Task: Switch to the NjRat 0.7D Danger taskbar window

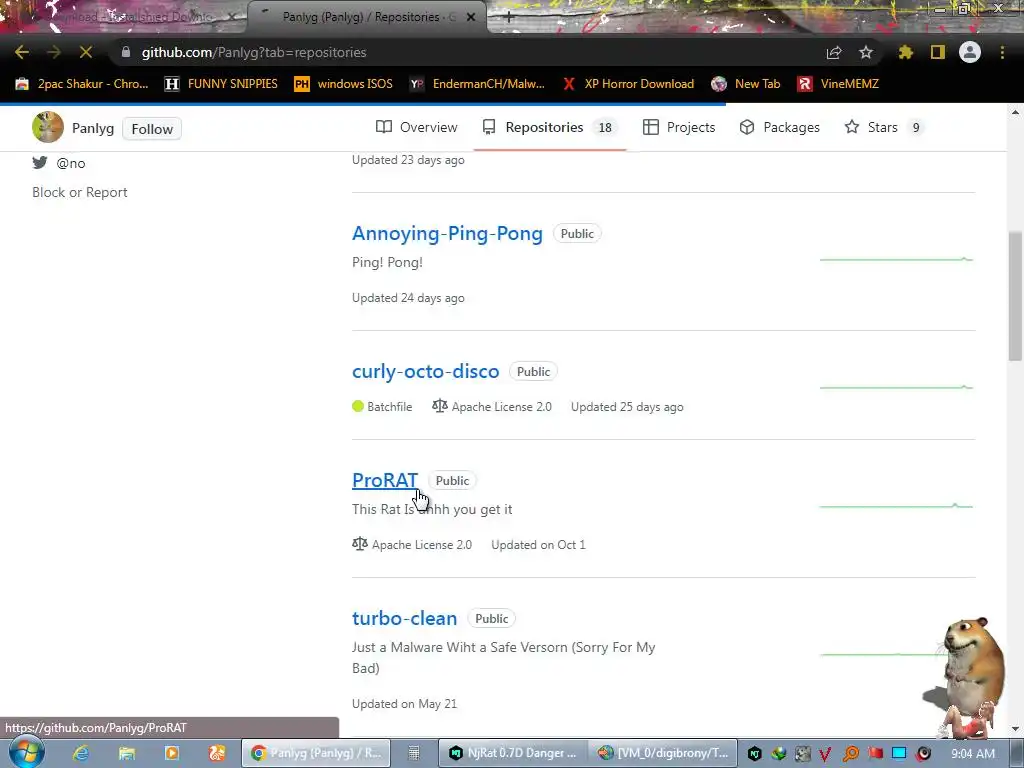Action: tap(513, 753)
